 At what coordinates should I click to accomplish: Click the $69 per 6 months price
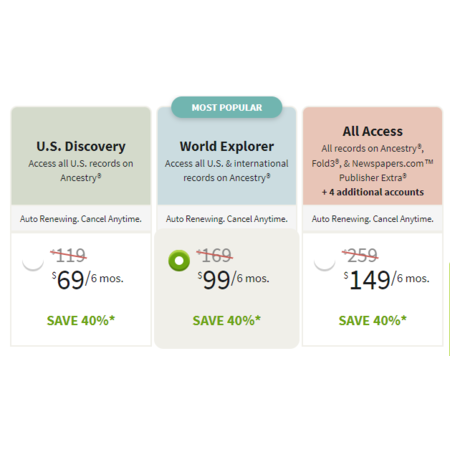click(x=88, y=279)
